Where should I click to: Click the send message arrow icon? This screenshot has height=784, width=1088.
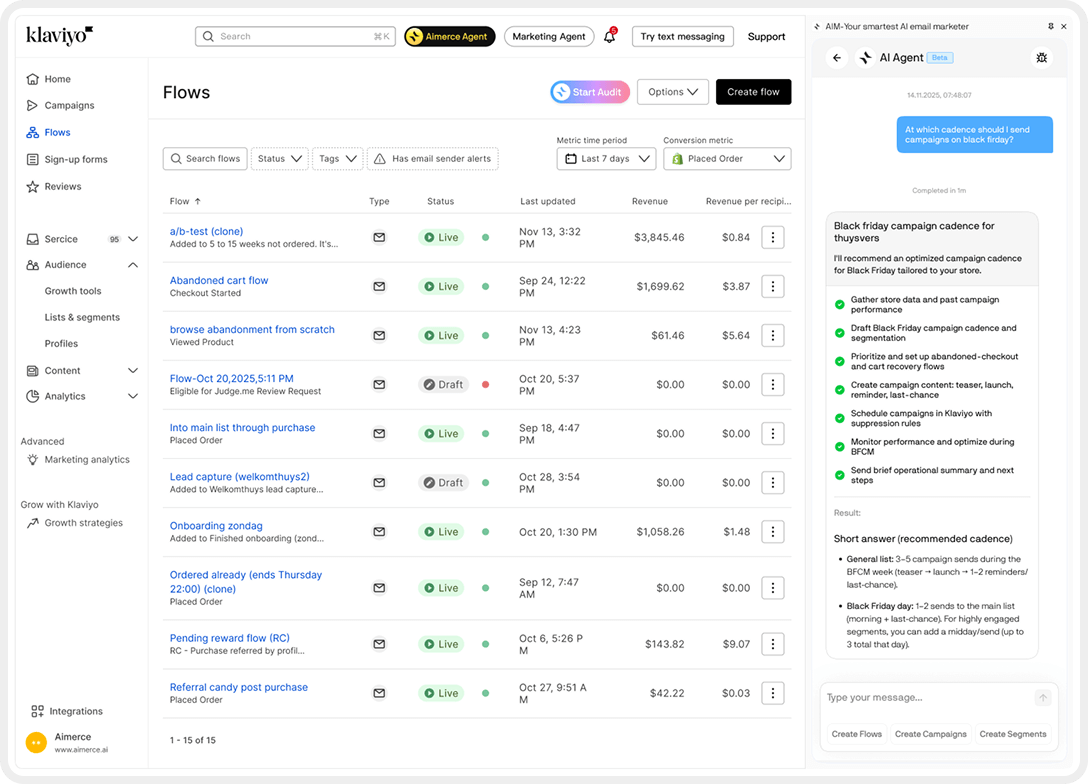coord(1043,698)
